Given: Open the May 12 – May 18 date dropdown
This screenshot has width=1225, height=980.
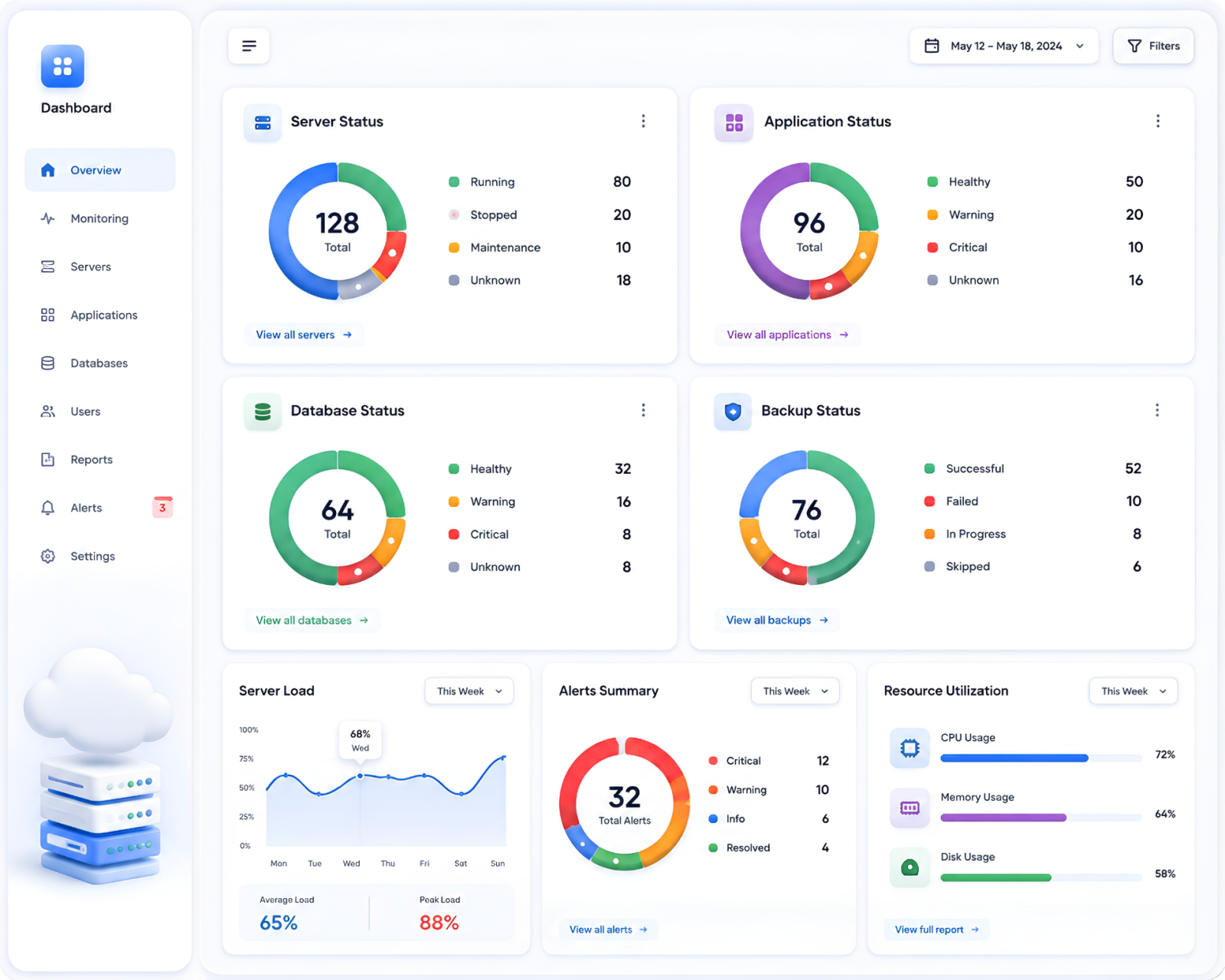Looking at the screenshot, I should pyautogui.click(x=1004, y=46).
